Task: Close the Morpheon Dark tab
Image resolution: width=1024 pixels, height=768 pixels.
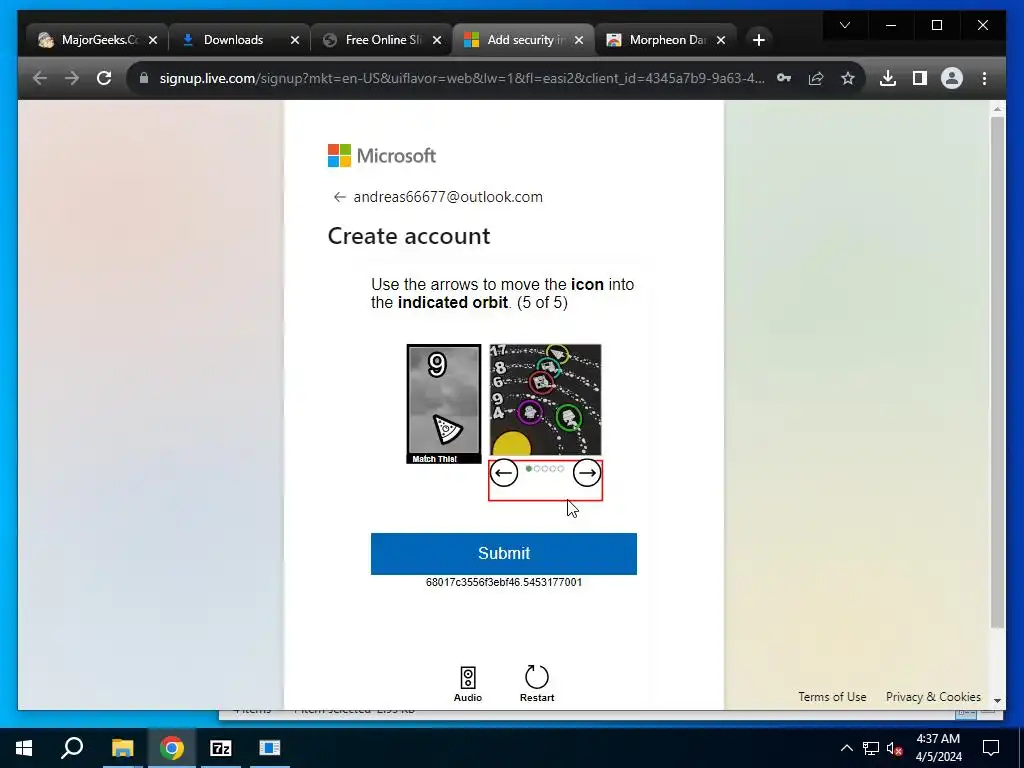Action: 721,40
